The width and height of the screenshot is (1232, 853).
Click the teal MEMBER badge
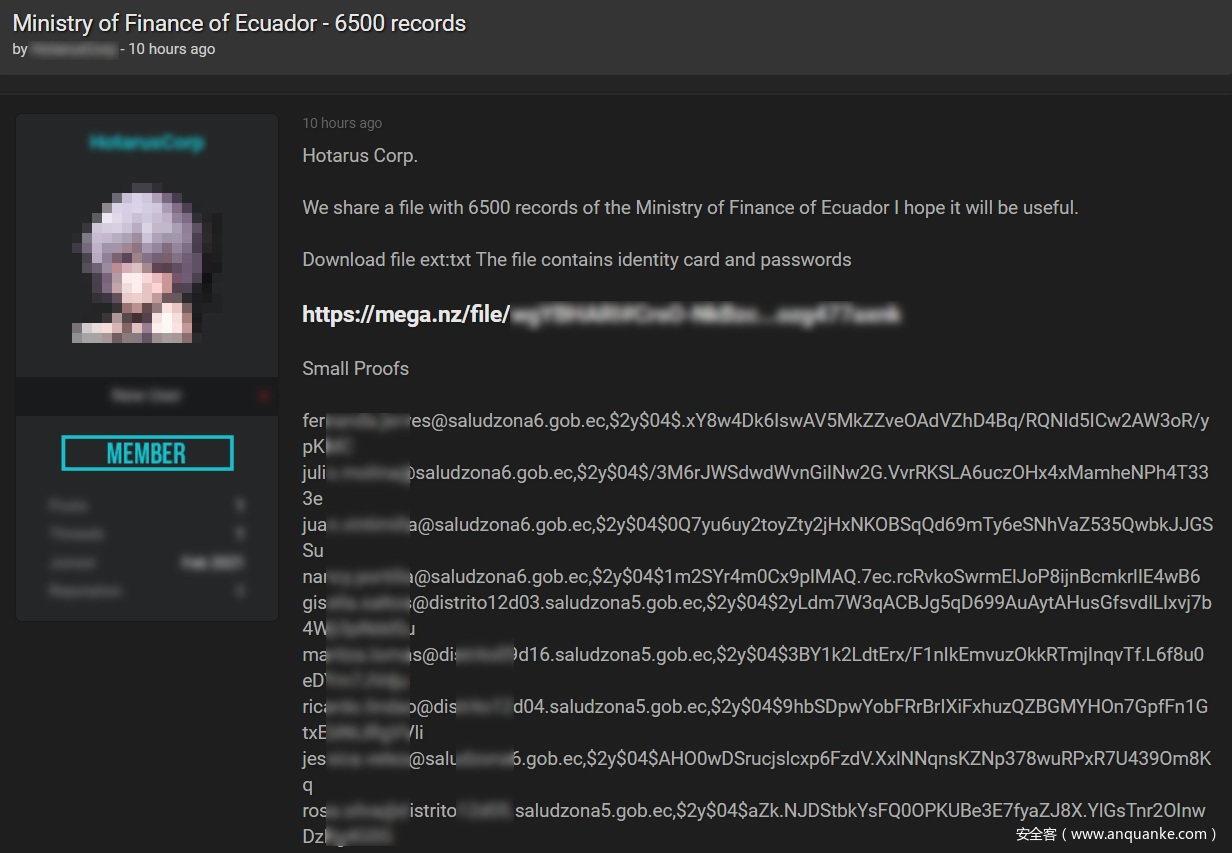(x=147, y=453)
